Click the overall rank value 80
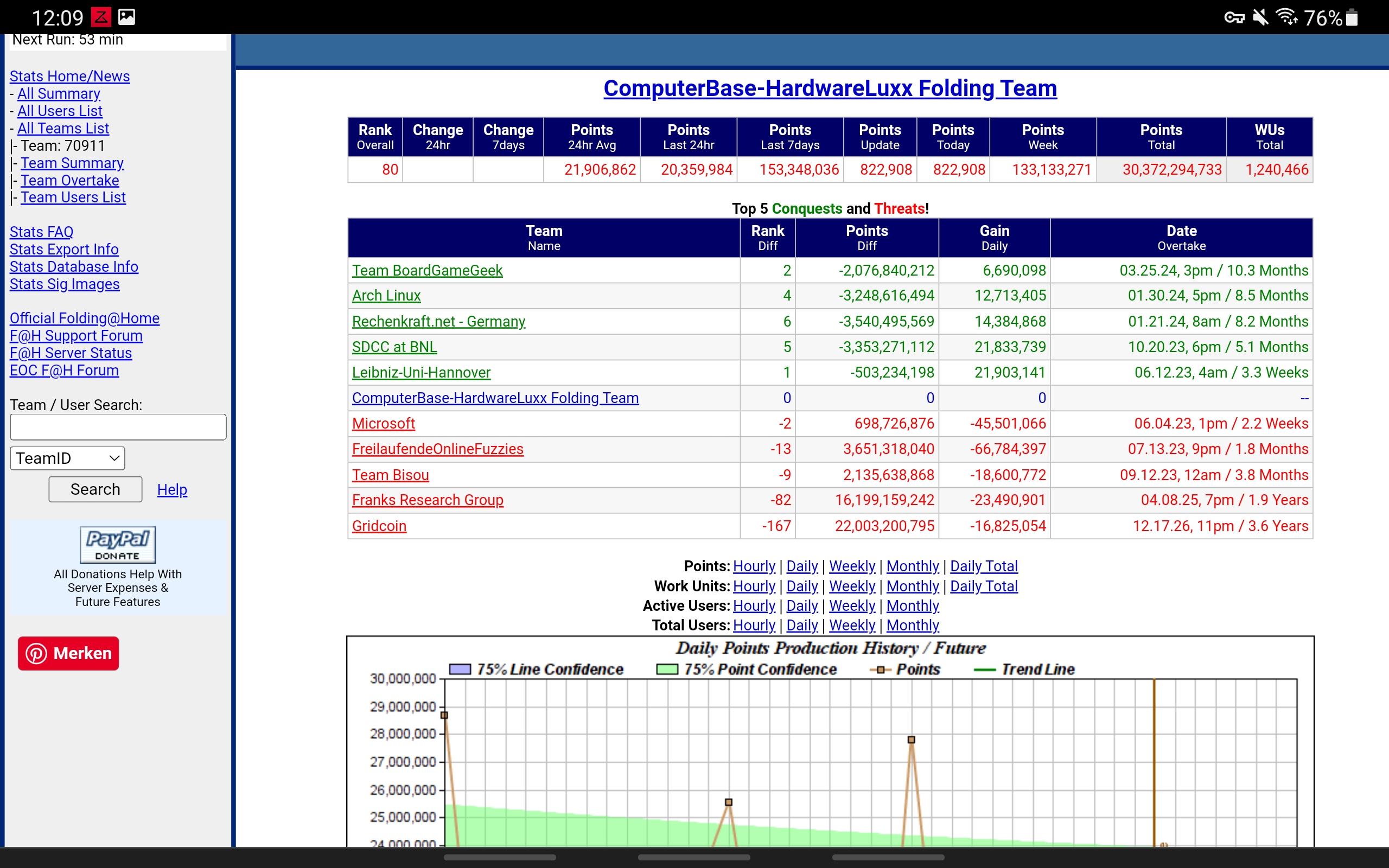This screenshot has height=868, width=1389. tap(390, 170)
